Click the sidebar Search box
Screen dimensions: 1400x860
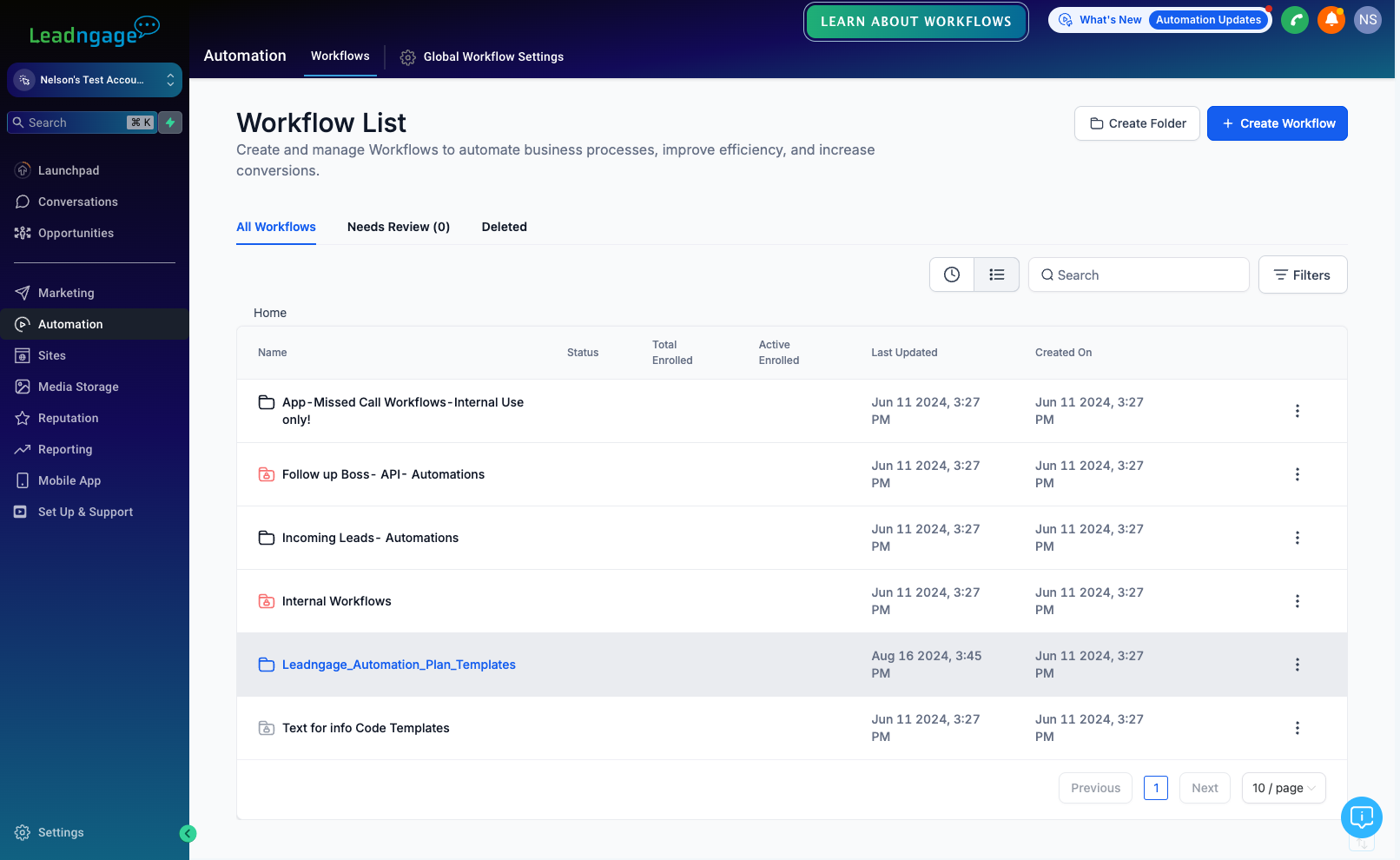(83, 122)
